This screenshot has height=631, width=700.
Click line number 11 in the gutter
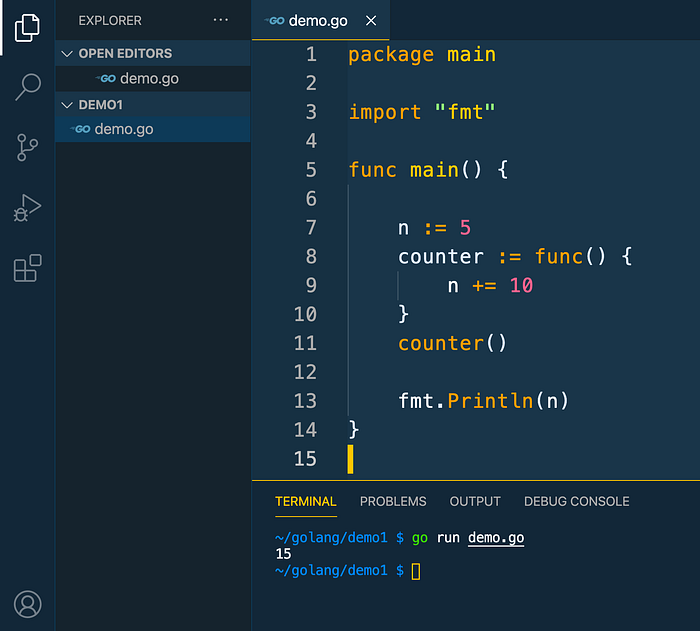305,343
